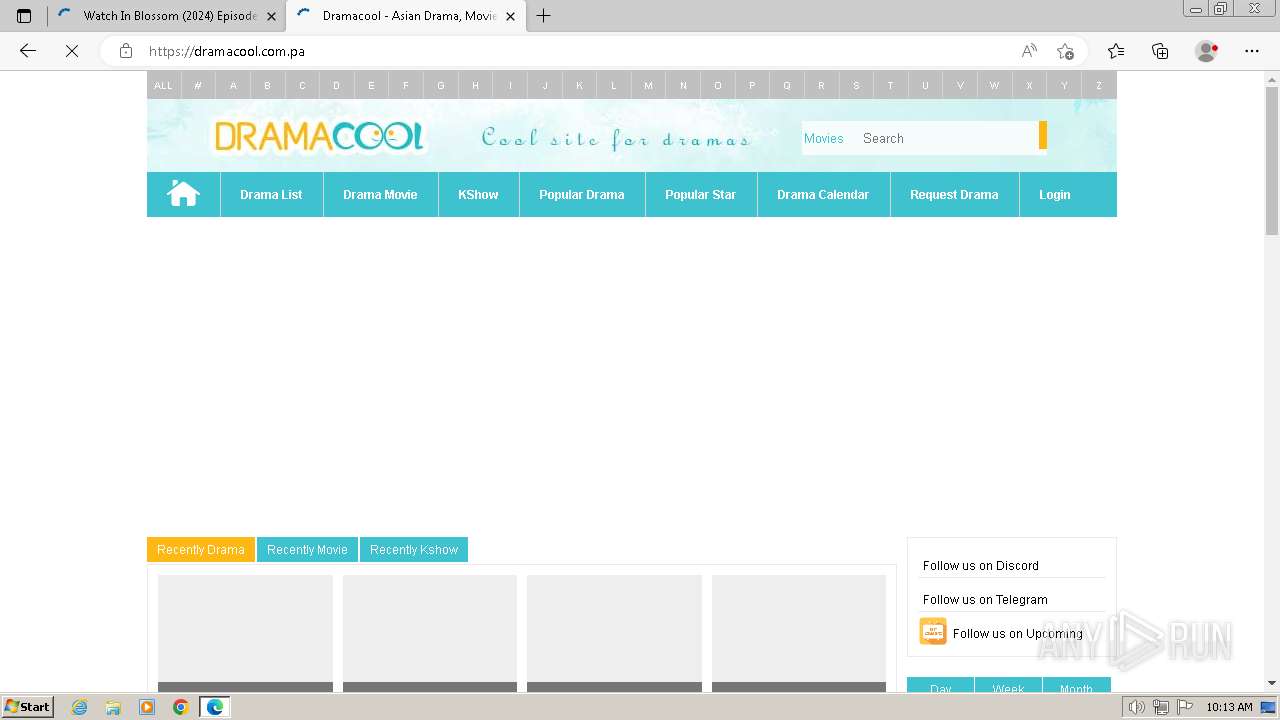1280x720 pixels.
Task: Click the Dramacool logo
Action: click(319, 136)
